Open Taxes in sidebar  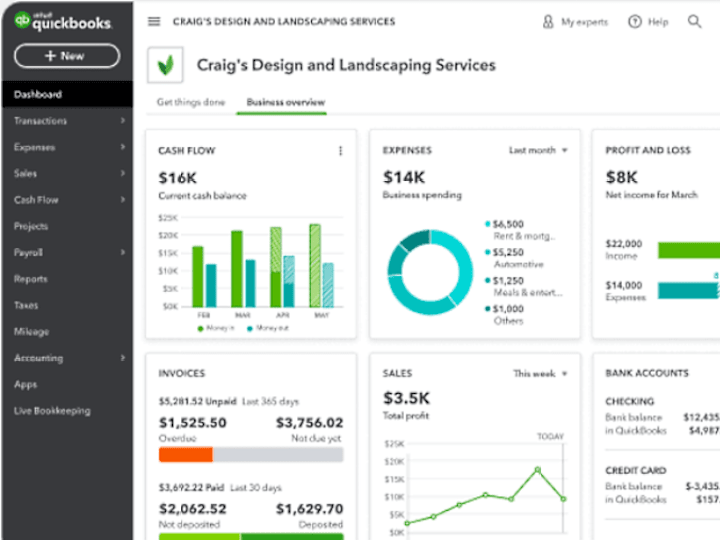(x=26, y=305)
